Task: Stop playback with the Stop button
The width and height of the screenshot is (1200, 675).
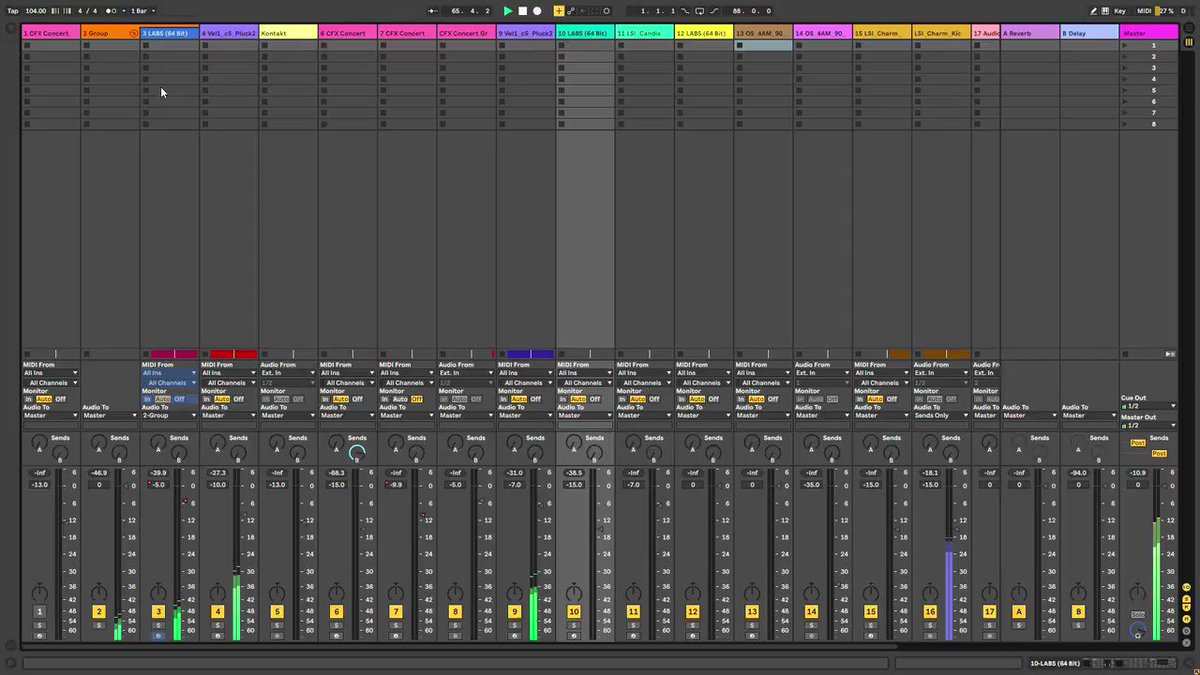Action: point(522,11)
